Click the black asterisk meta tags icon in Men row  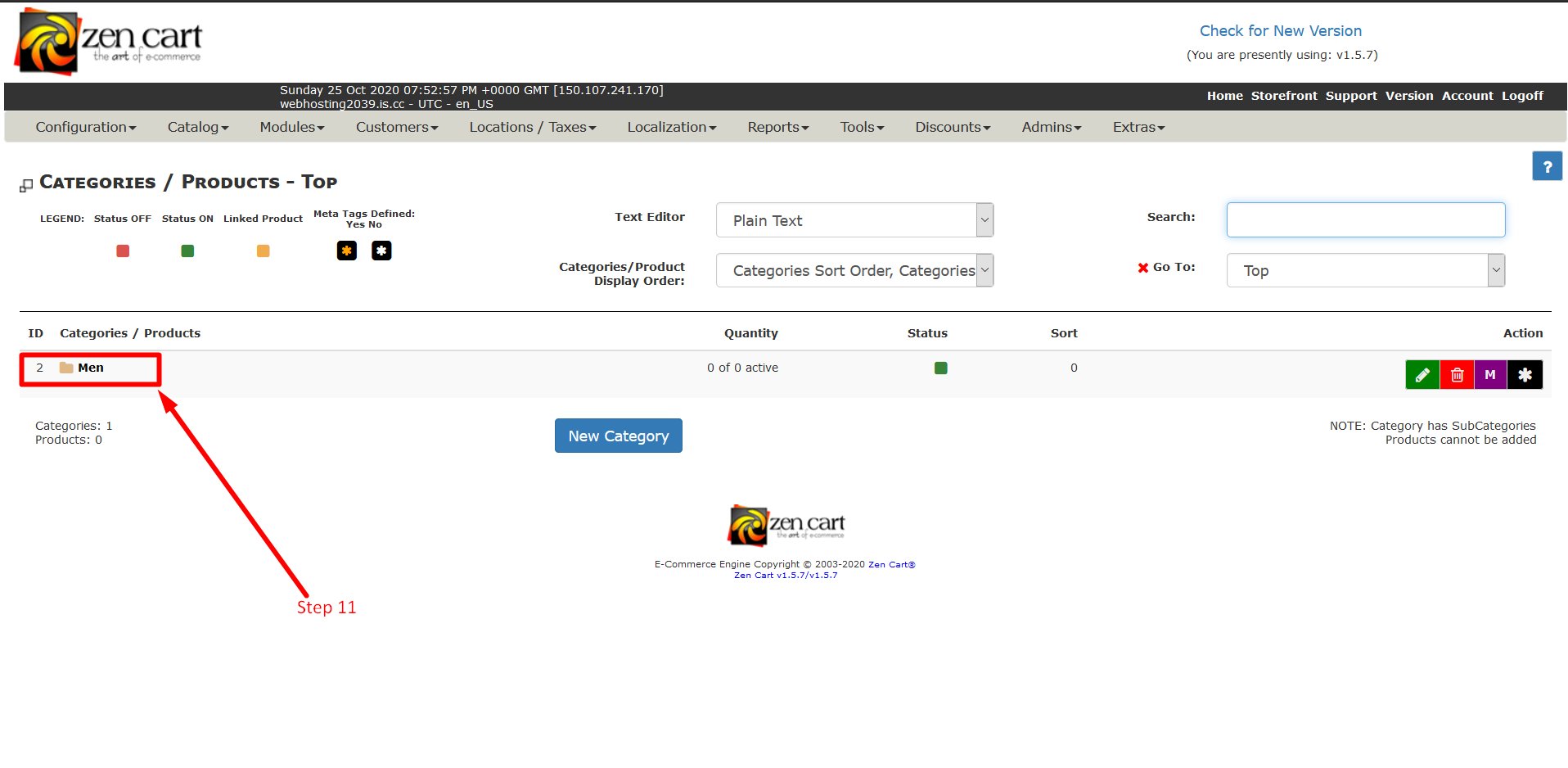1525,375
